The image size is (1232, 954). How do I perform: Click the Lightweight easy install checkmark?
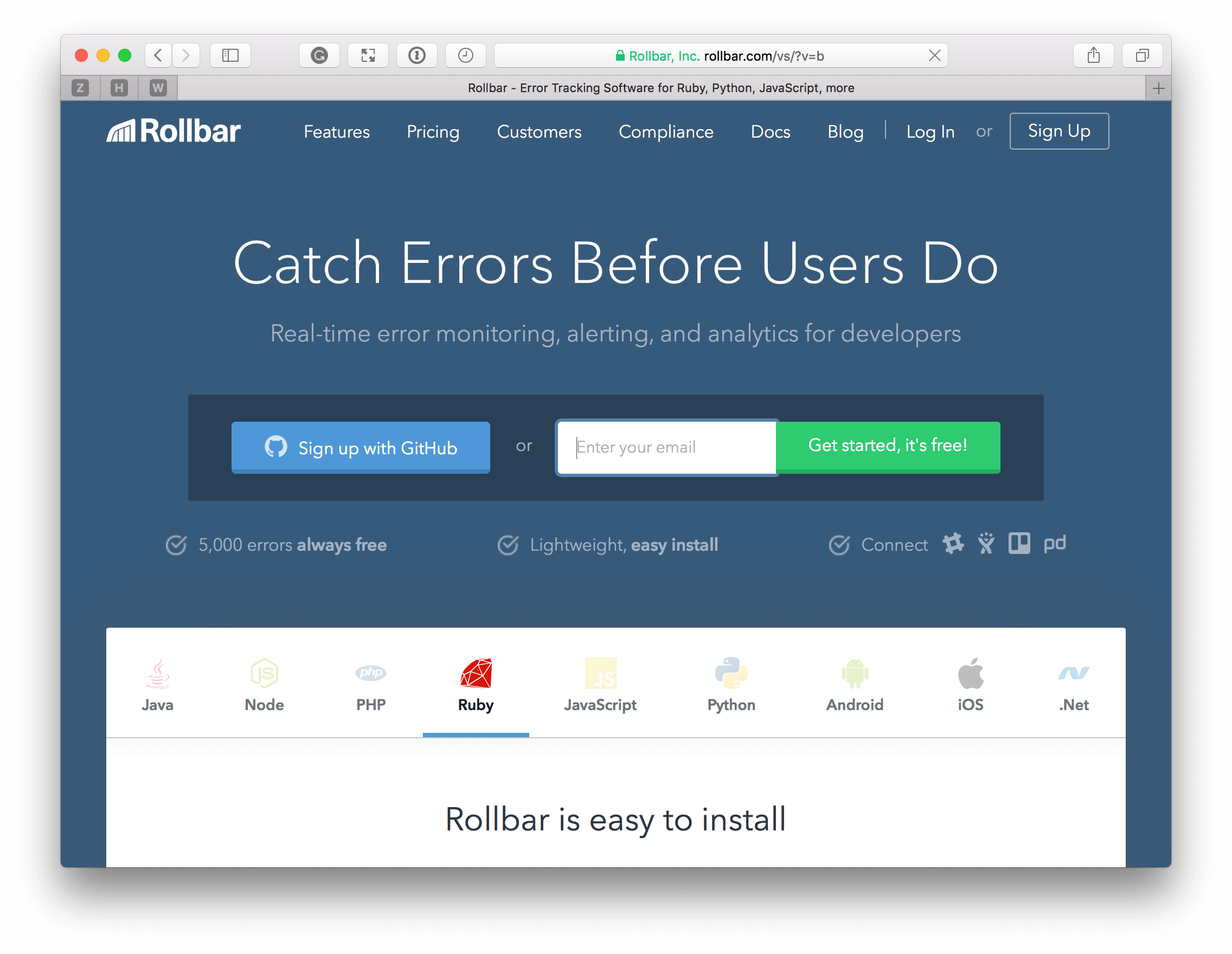point(508,545)
